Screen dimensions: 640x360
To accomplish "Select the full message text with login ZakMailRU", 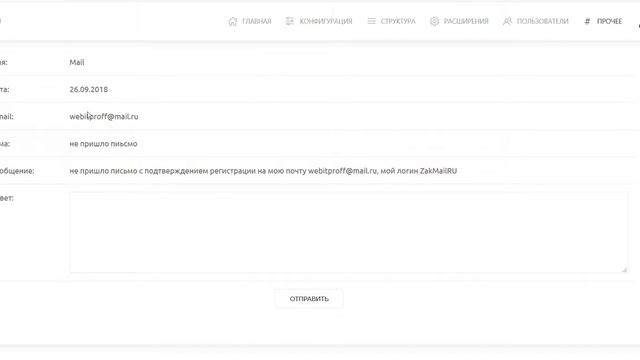I will (263, 171).
